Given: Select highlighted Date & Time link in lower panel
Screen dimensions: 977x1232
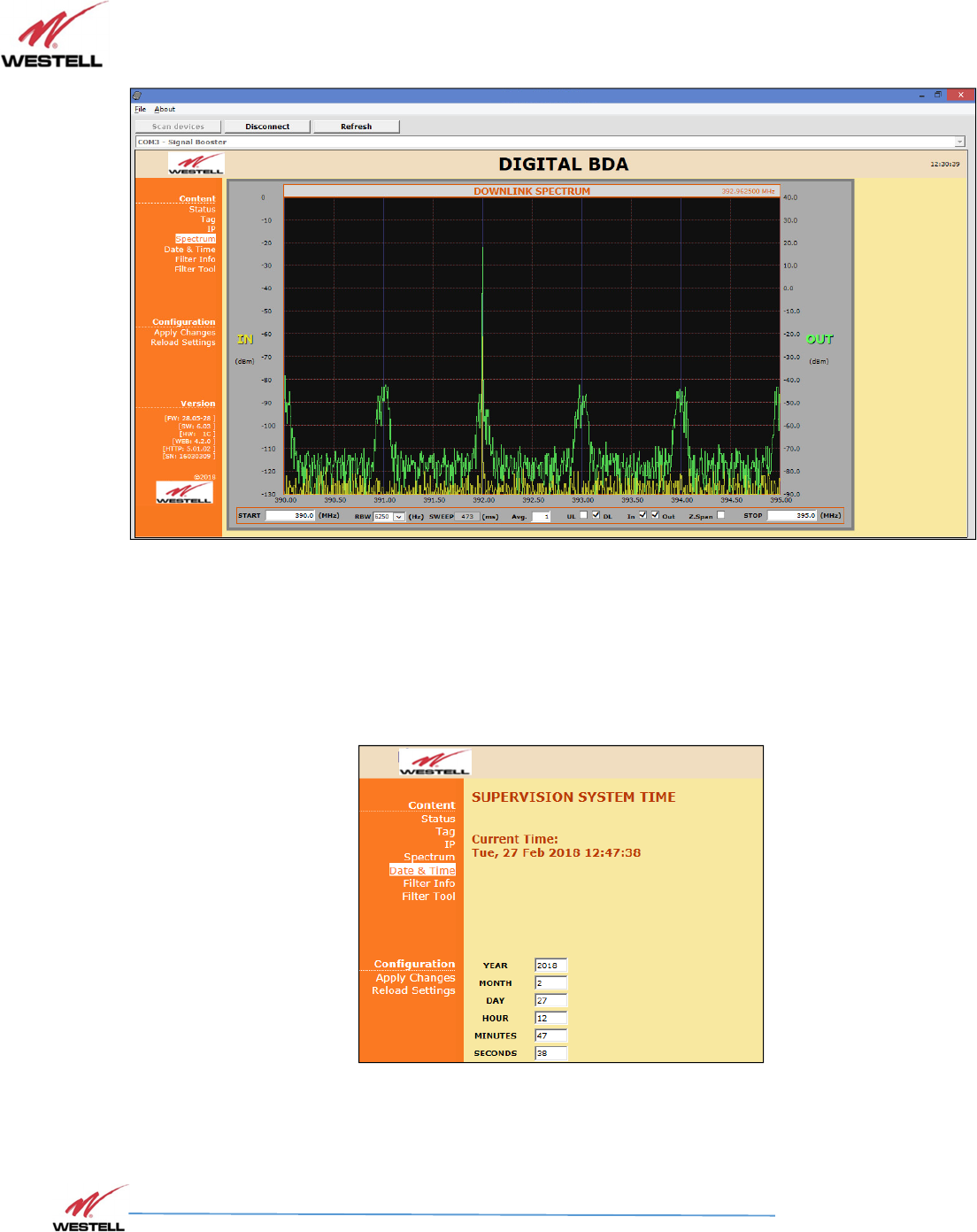Looking at the screenshot, I should point(422,871).
